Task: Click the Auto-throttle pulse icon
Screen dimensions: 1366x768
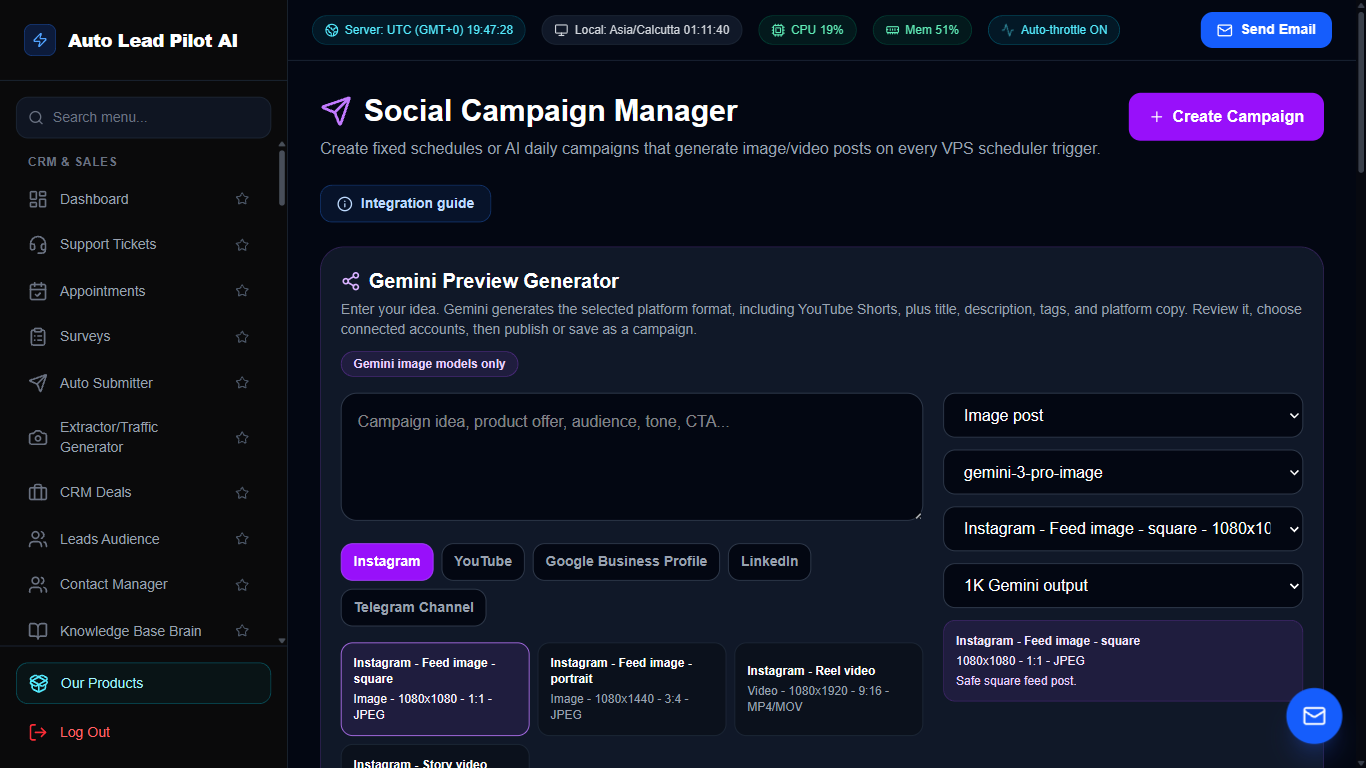Action: pos(1008,30)
